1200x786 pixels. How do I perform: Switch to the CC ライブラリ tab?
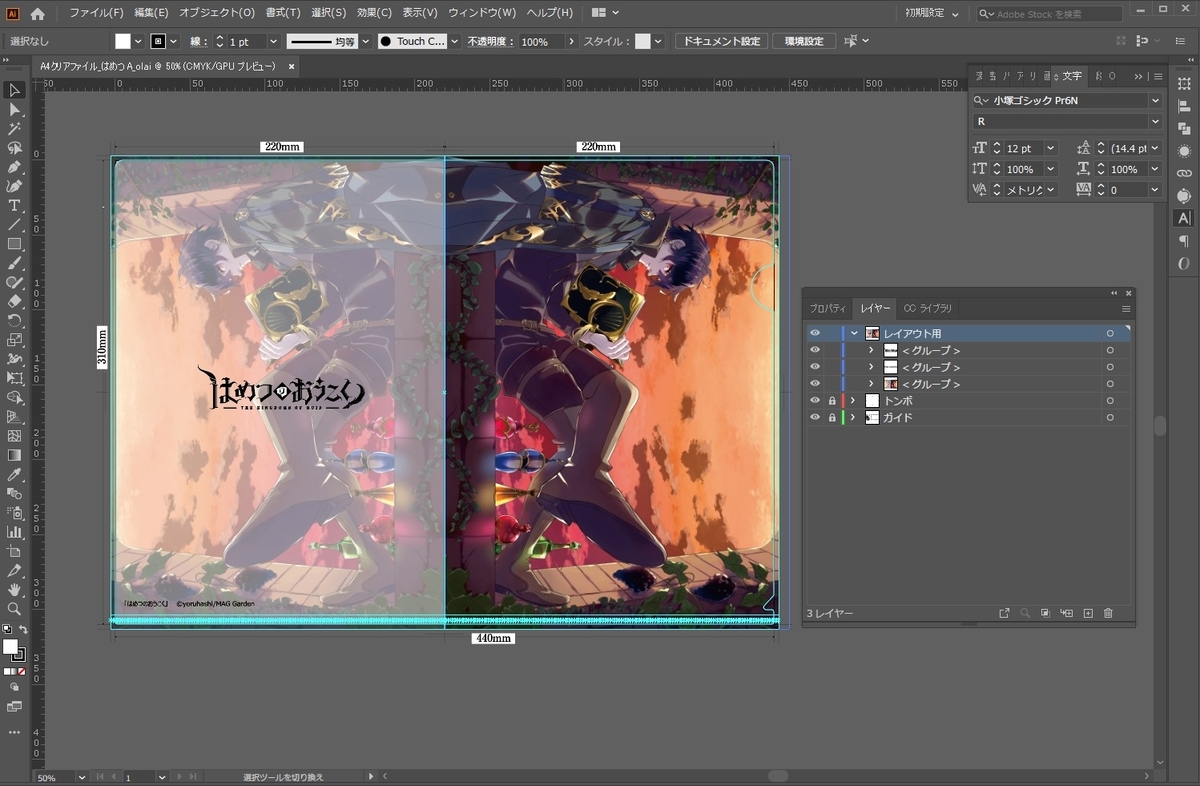[928, 308]
